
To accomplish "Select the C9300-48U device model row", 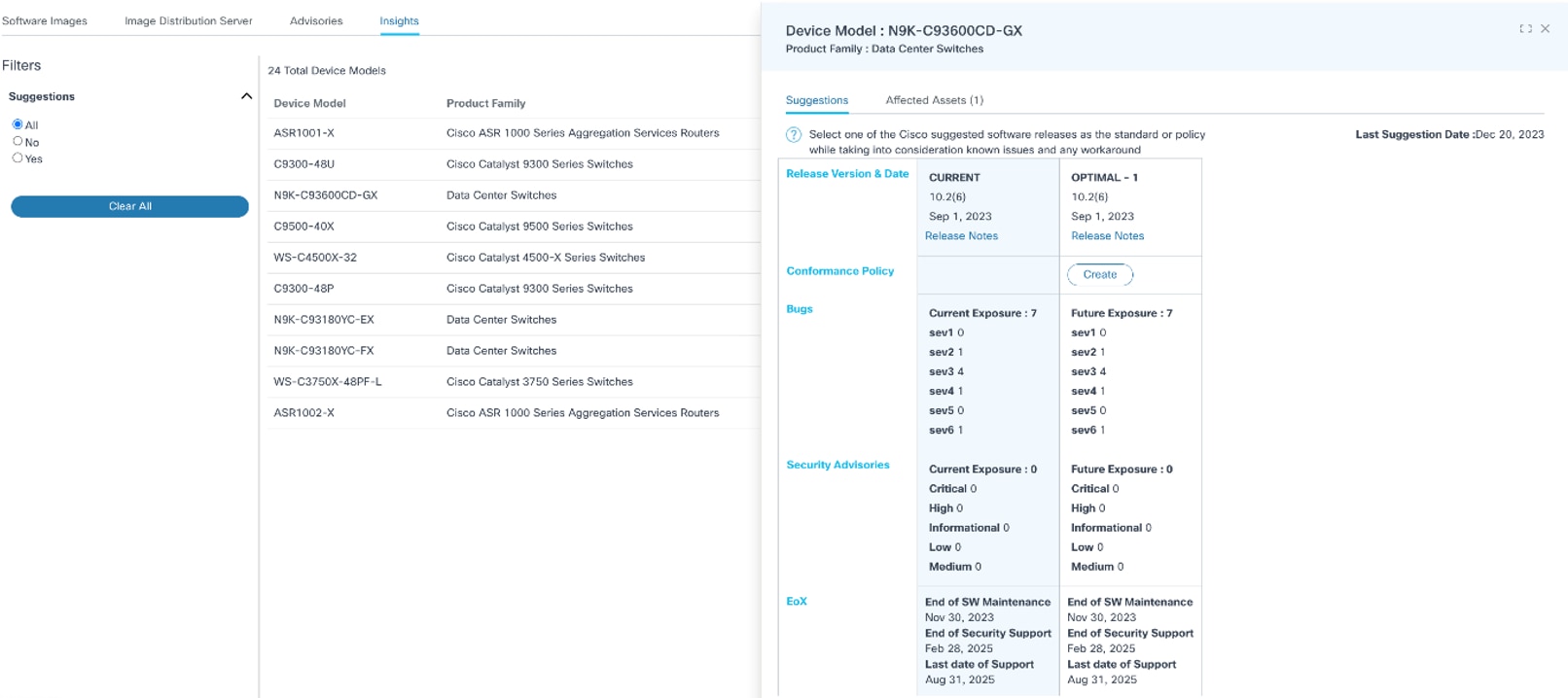I will tap(514, 164).
